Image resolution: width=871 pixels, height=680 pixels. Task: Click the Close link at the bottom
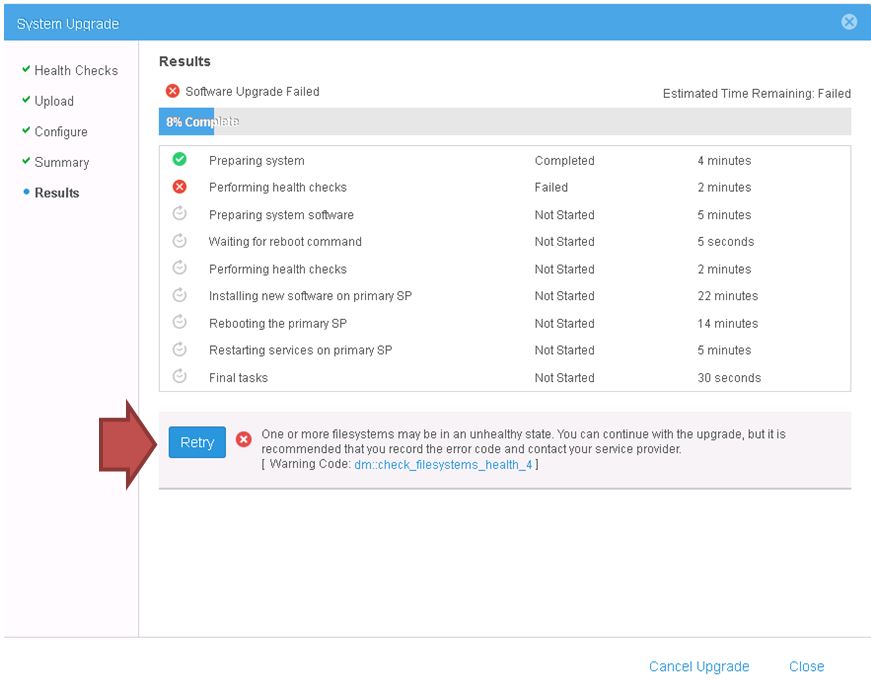(806, 666)
